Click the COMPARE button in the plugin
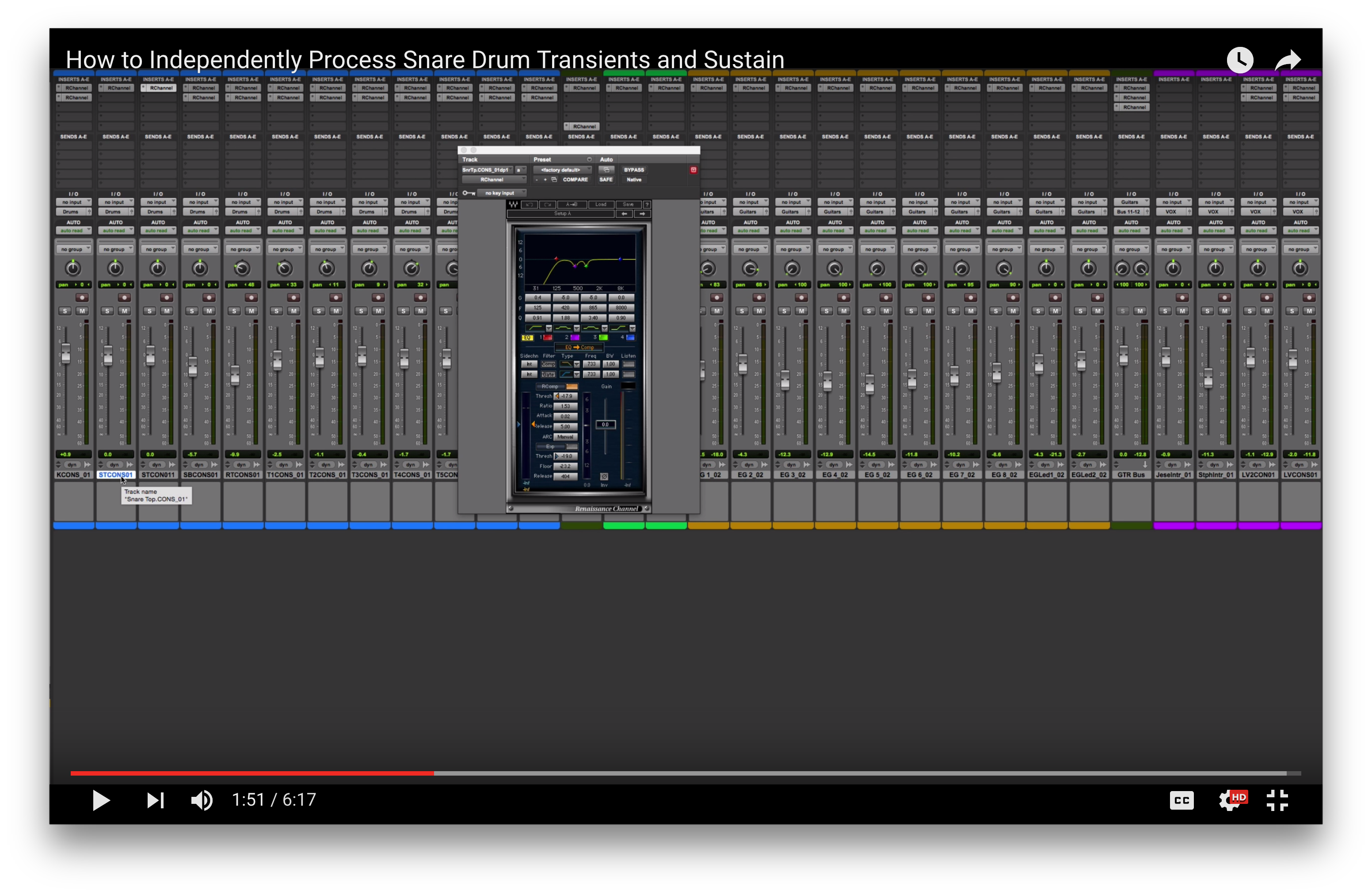 (x=576, y=180)
